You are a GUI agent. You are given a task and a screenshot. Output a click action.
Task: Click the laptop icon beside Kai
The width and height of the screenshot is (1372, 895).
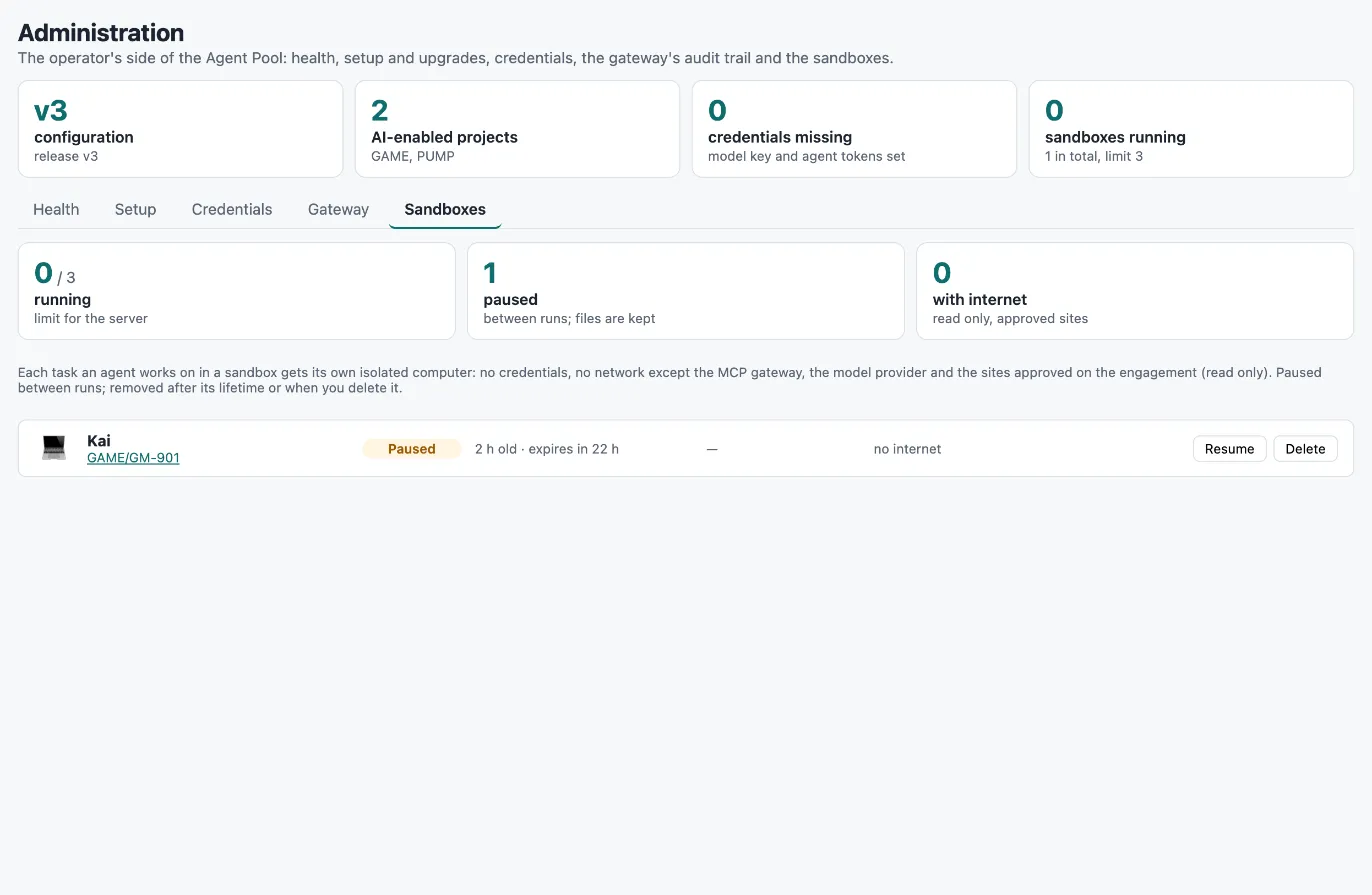point(54,448)
